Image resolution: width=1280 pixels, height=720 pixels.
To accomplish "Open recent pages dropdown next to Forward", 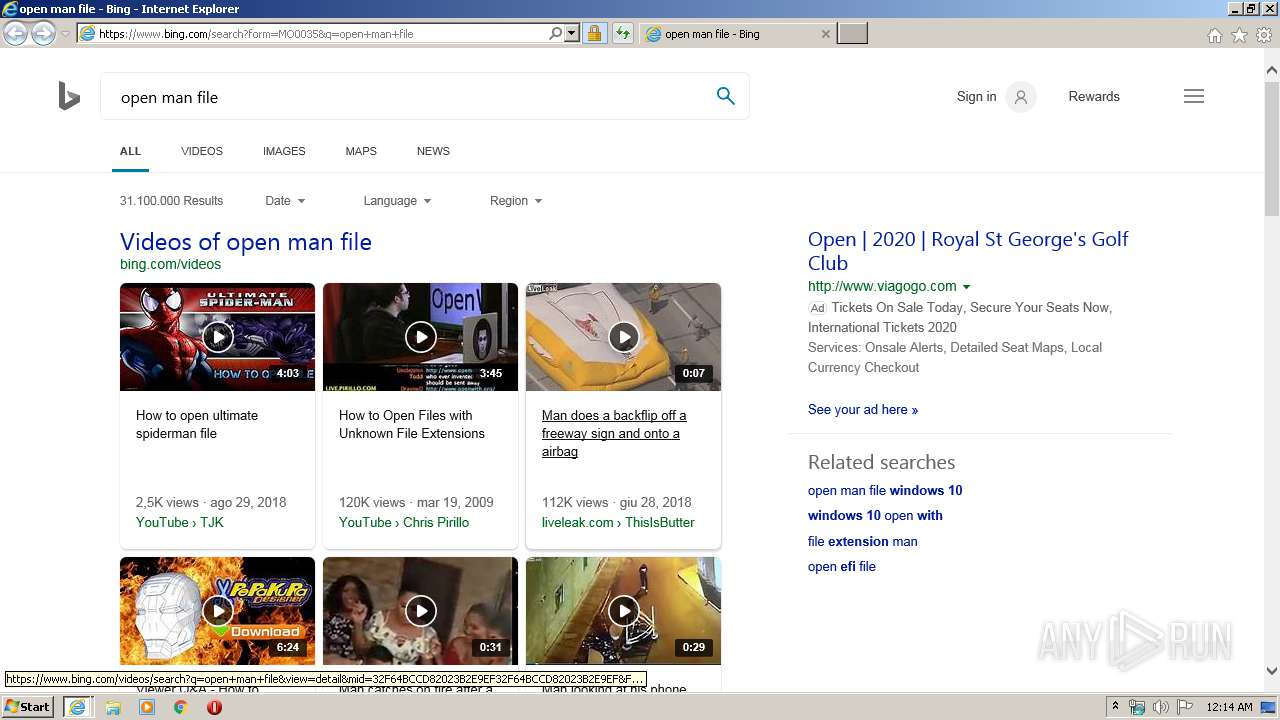I will click(x=65, y=33).
